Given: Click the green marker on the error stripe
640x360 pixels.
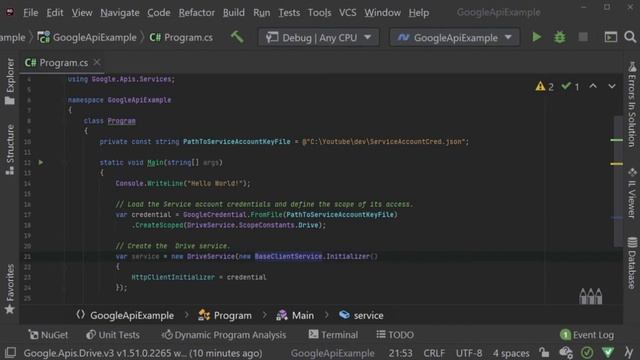Looking at the screenshot, I should pos(617,140).
